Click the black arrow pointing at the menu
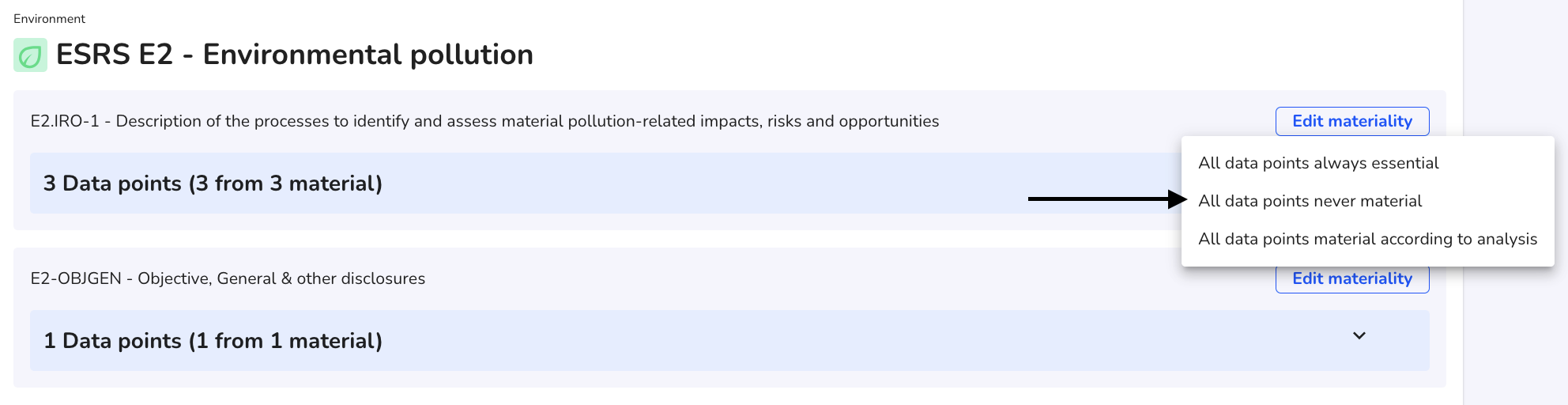1568x405 pixels. pos(1107,199)
